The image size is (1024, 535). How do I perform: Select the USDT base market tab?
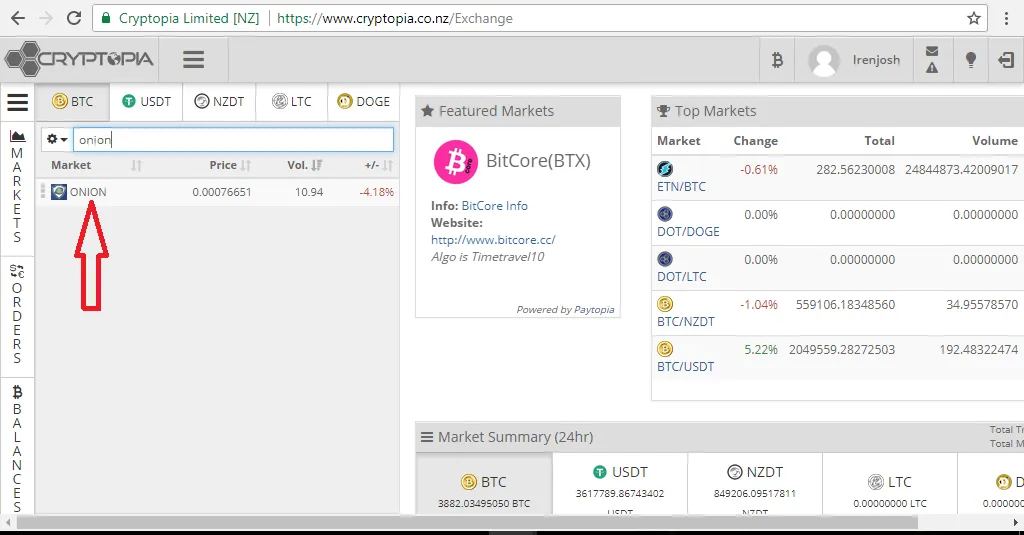146,101
